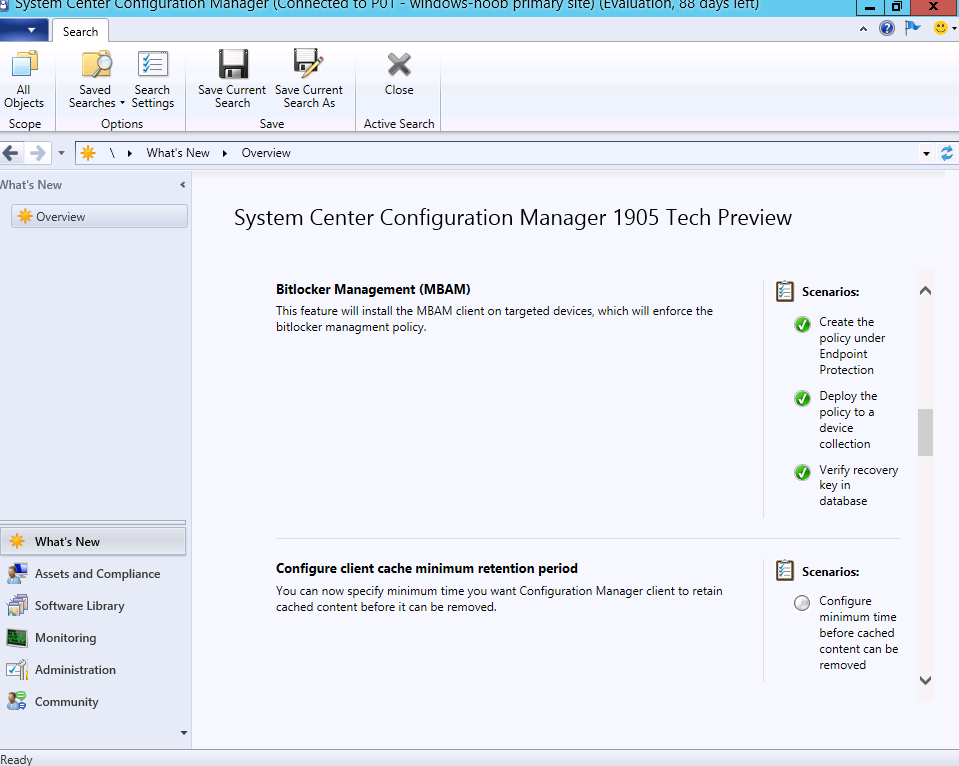Screen dimensions: 959x766
Task: Open help via blue question mark icon
Action: pyautogui.click(x=887, y=28)
